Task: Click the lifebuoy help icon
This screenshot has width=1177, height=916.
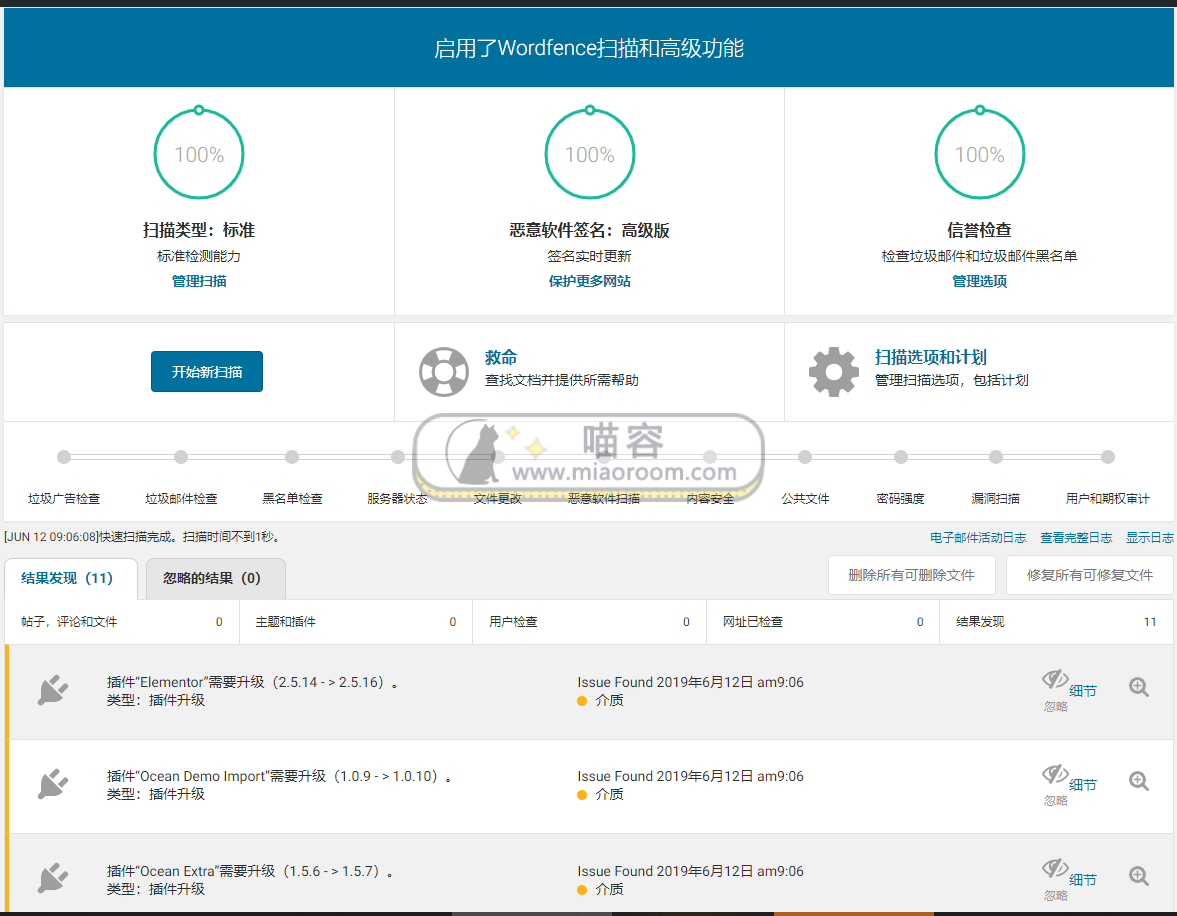Action: tap(444, 372)
